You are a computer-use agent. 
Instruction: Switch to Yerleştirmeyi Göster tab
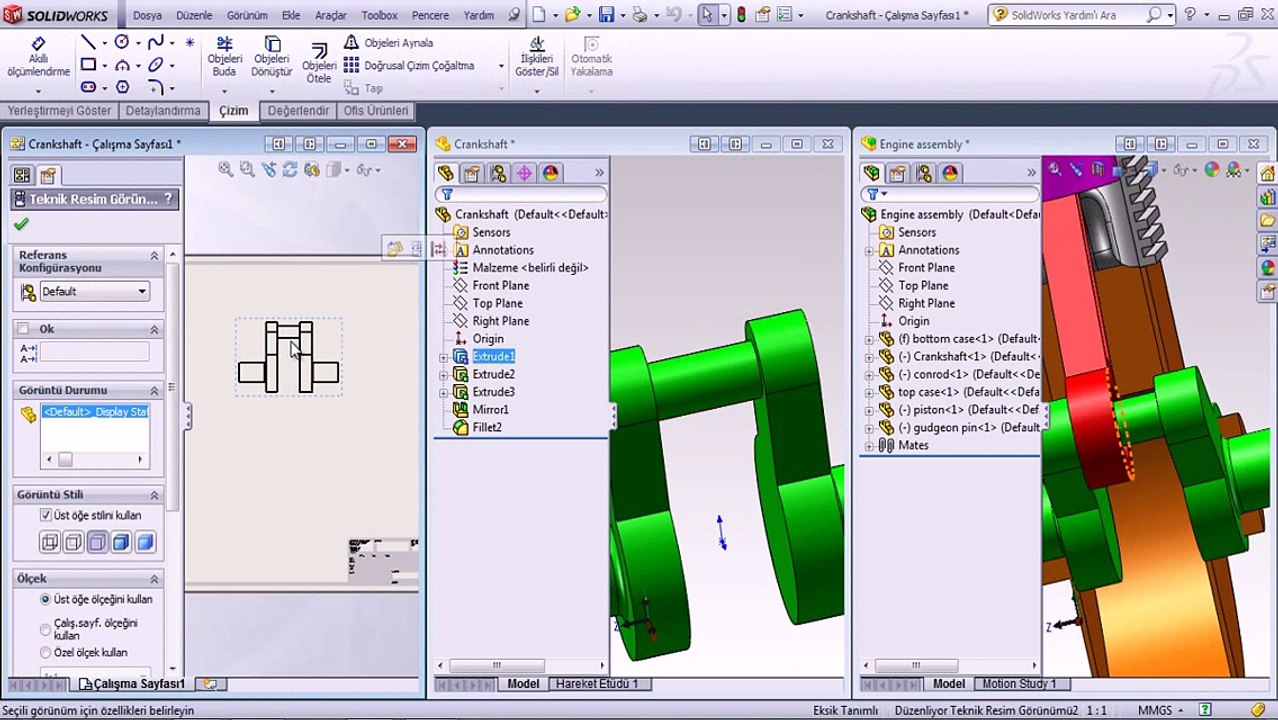coord(60,111)
